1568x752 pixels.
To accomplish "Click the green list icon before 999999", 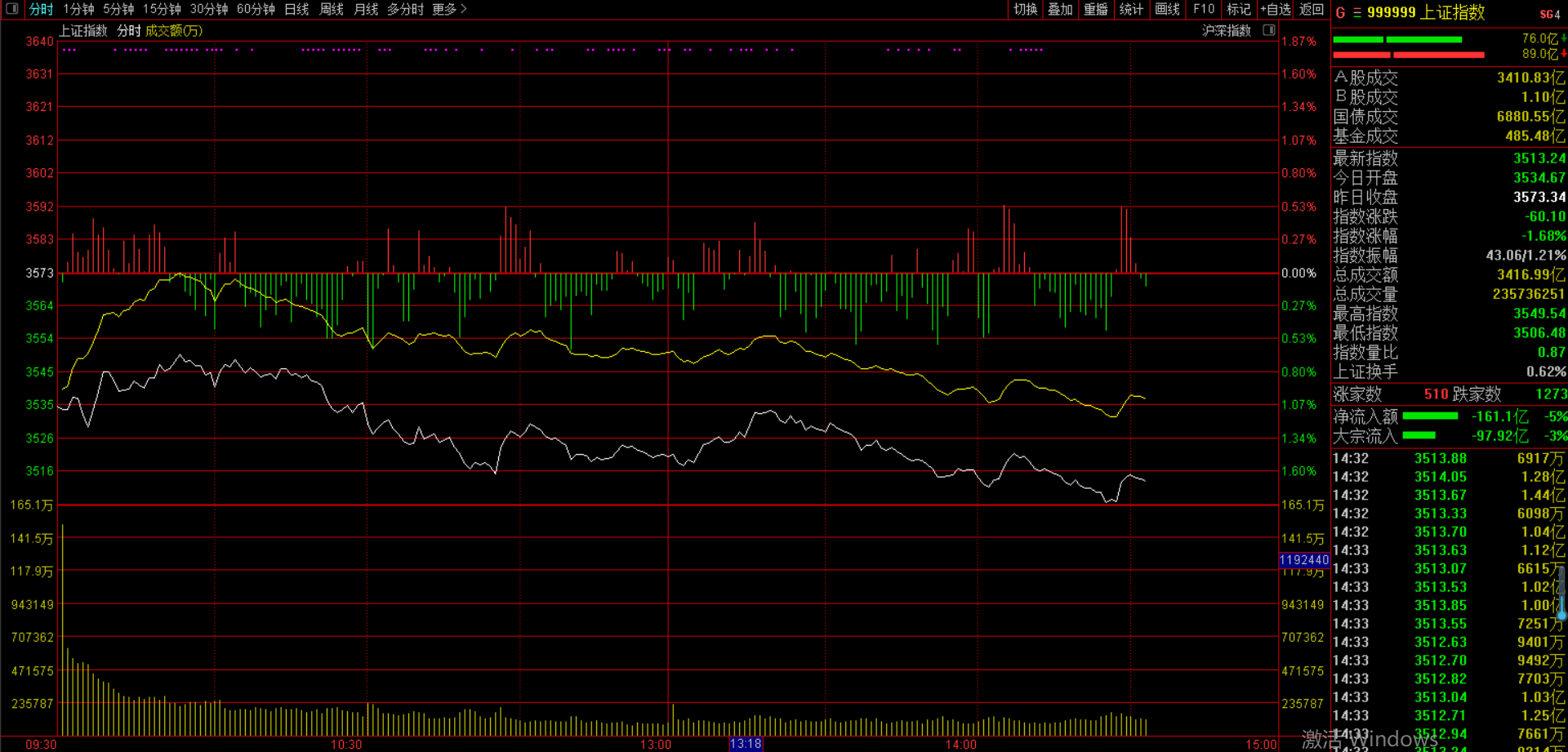I will pos(1356,13).
